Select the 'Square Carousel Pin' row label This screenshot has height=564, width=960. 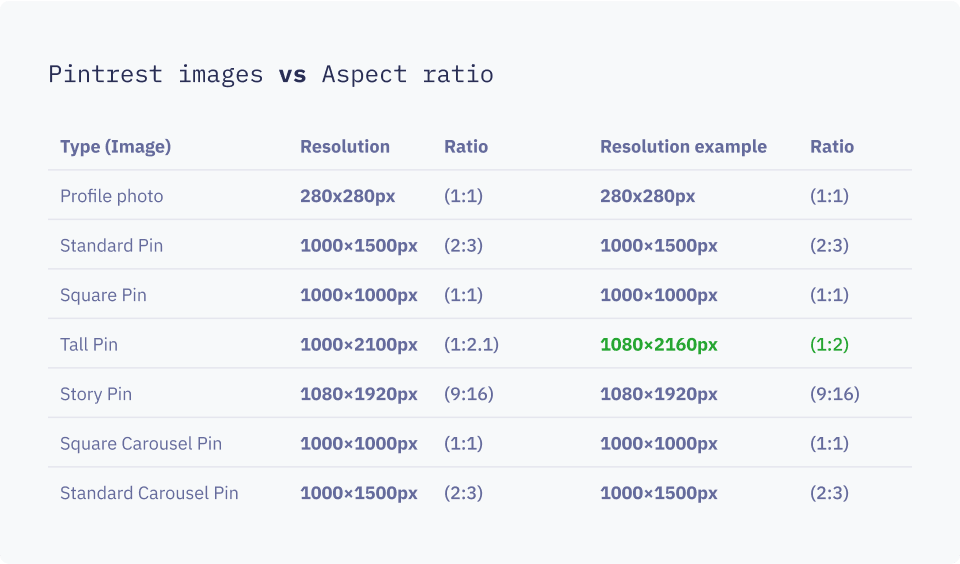pos(141,444)
